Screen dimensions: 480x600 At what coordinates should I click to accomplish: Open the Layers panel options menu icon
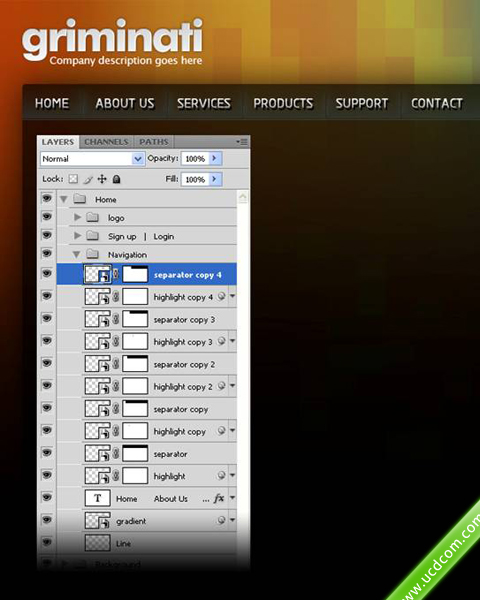[242, 142]
